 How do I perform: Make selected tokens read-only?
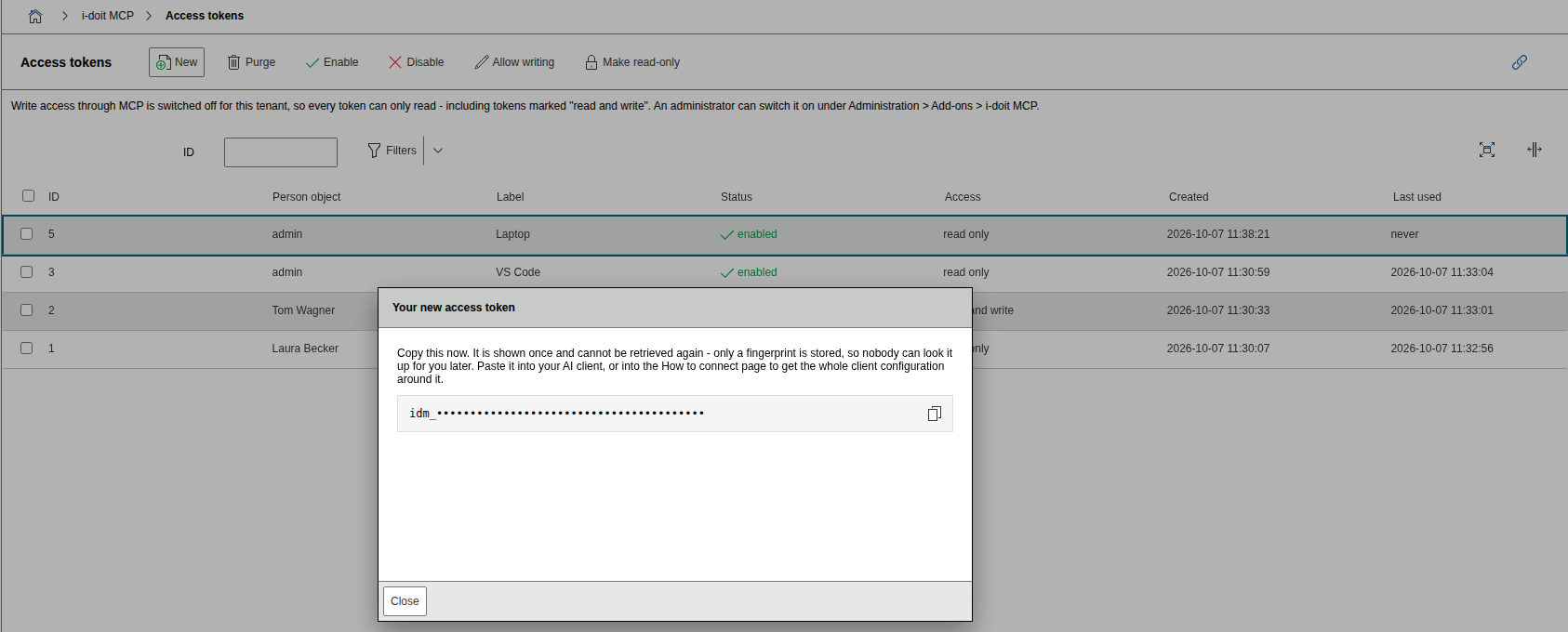point(632,62)
